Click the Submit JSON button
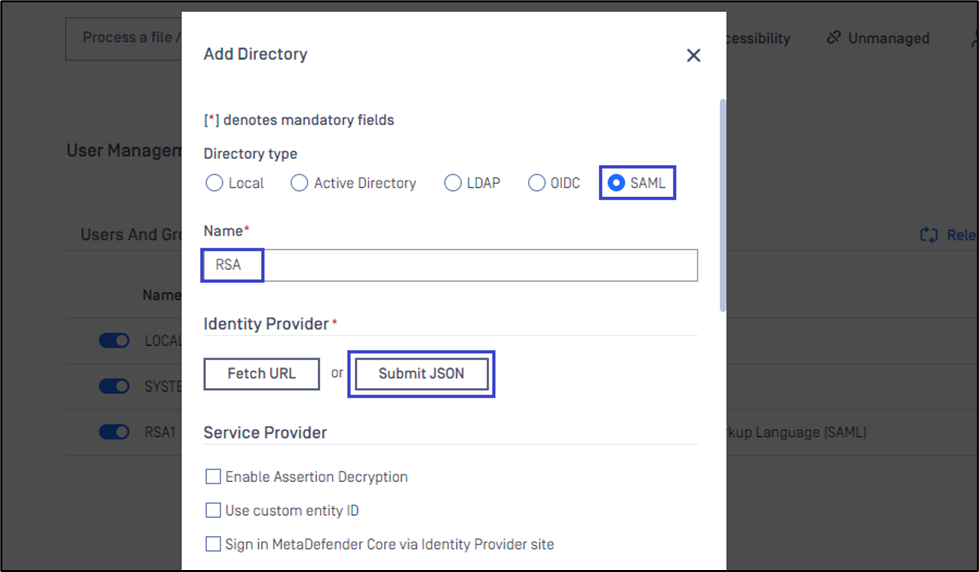Viewport: 979px width, 572px height. pyautogui.click(x=420, y=374)
